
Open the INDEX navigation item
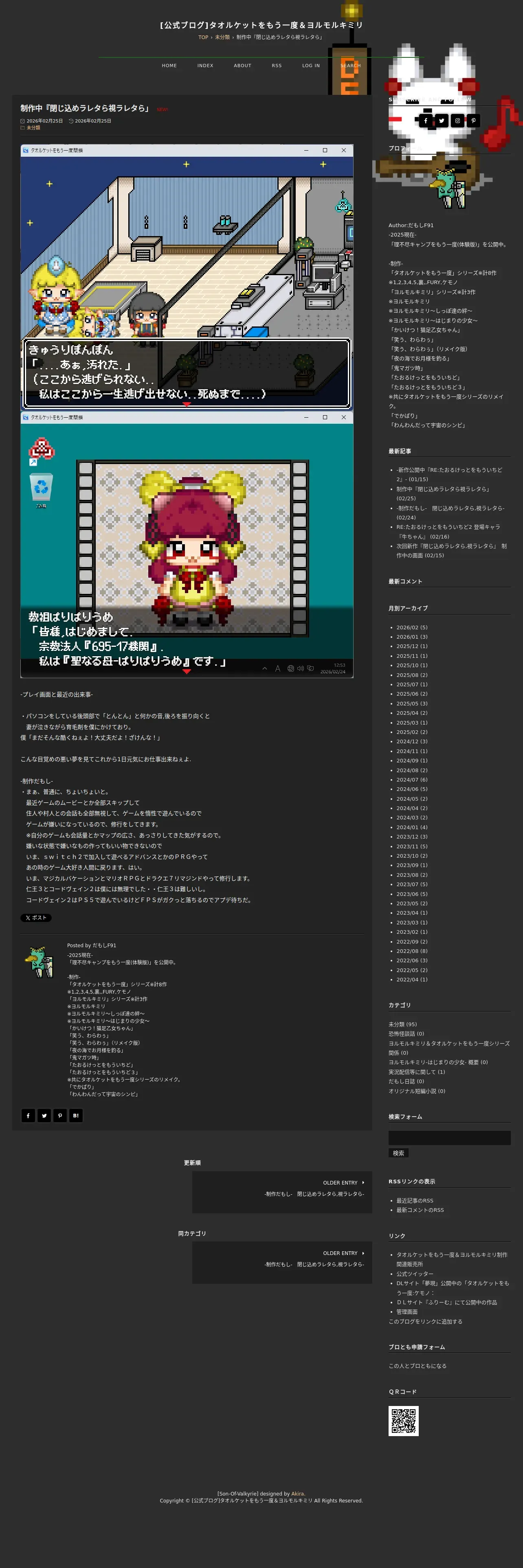pos(205,66)
